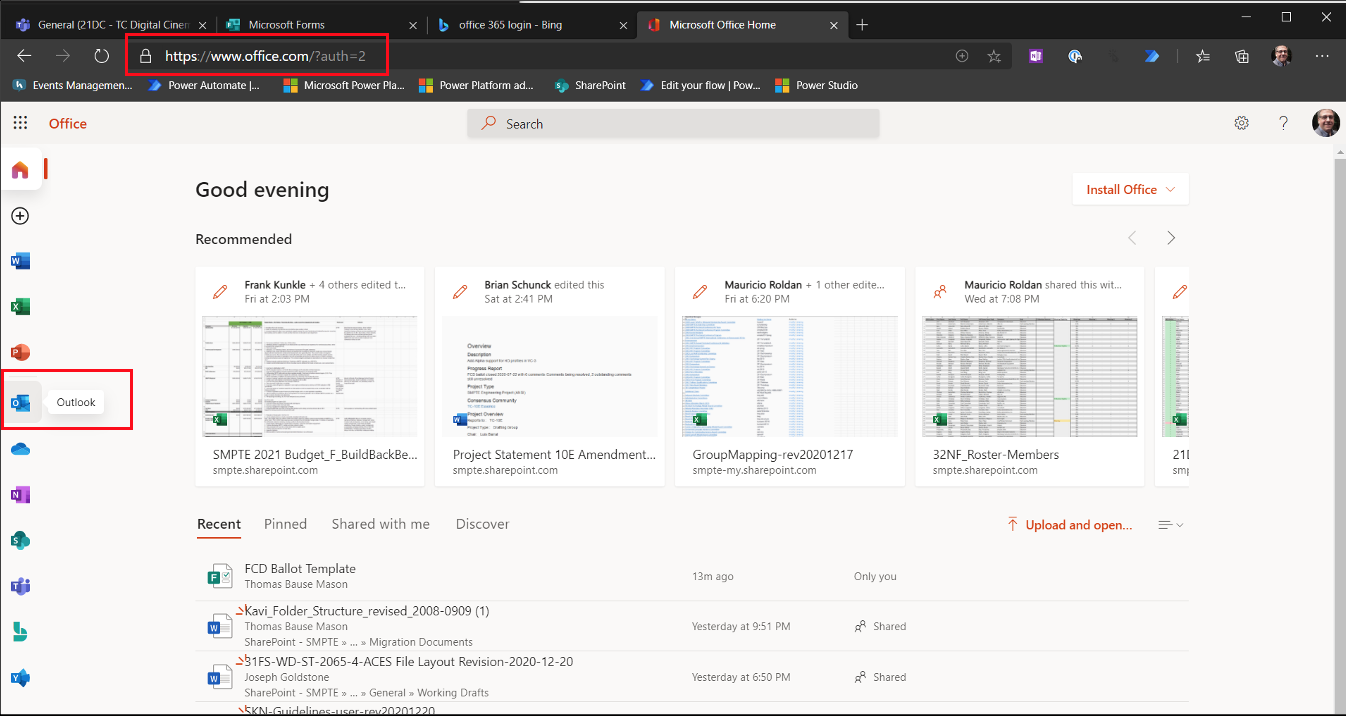Open Outlook from the sidebar
Screen dimensions: 1346x716
21,402
